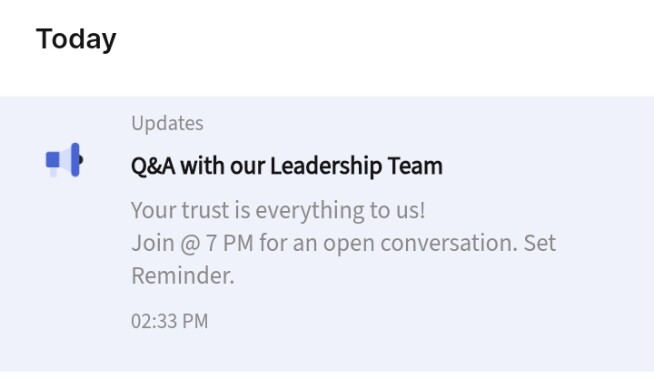The height and width of the screenshot is (390, 654).
Task: Open the Q&A with our Leadership Team notification
Action: (327, 234)
